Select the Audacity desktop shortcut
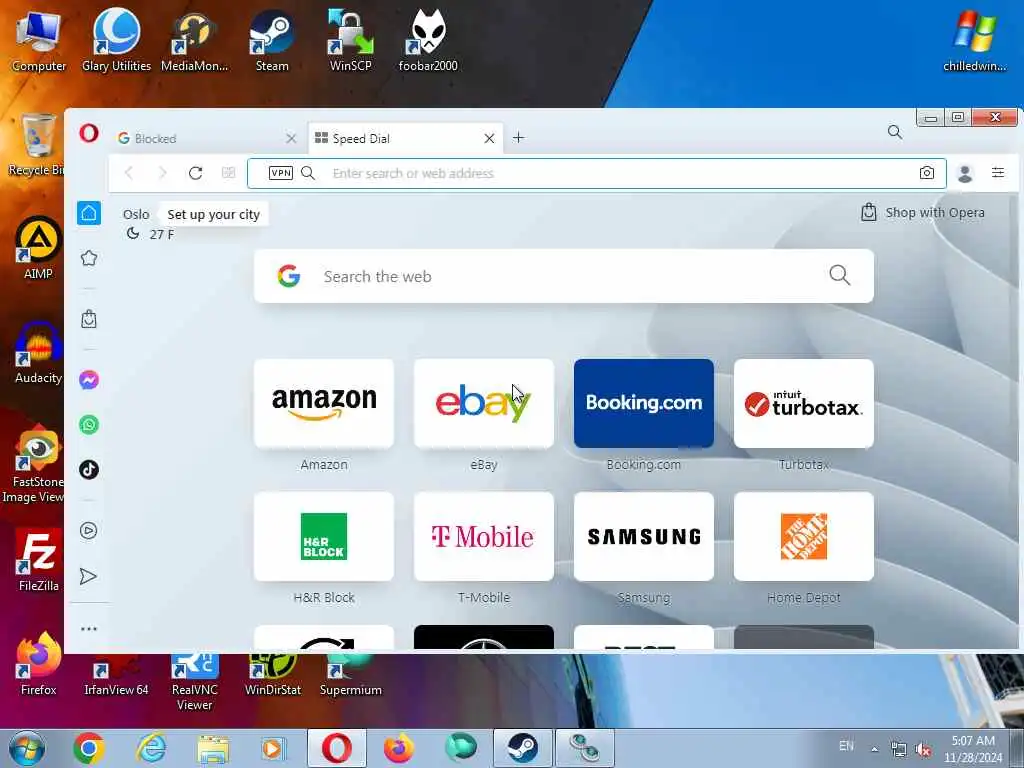Screen dimensions: 1024x768 (x=39, y=353)
